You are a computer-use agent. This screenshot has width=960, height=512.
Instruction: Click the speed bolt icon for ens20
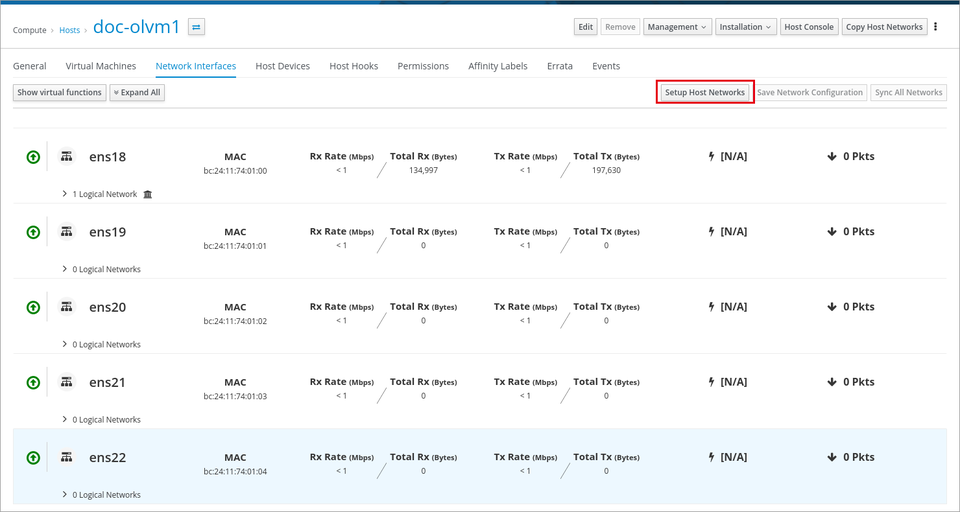[711, 307]
